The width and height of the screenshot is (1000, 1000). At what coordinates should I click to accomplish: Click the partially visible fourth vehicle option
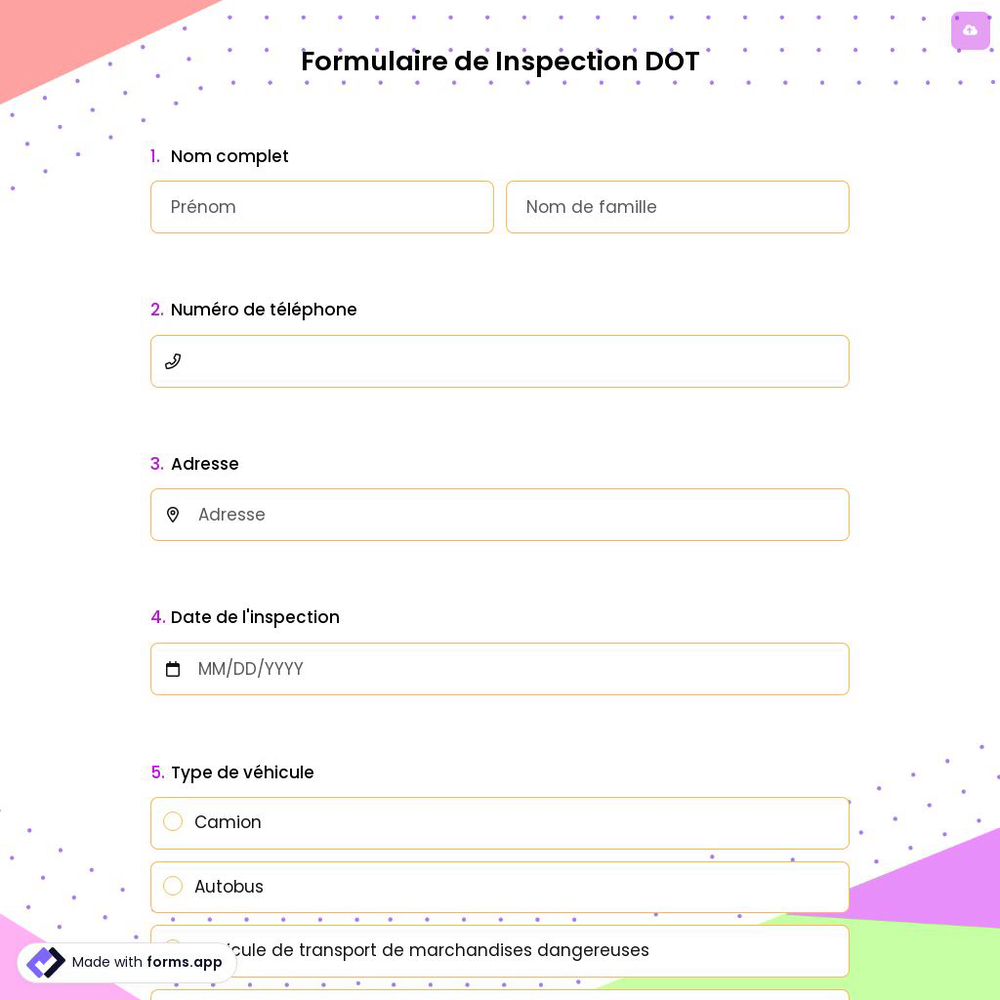click(x=500, y=996)
